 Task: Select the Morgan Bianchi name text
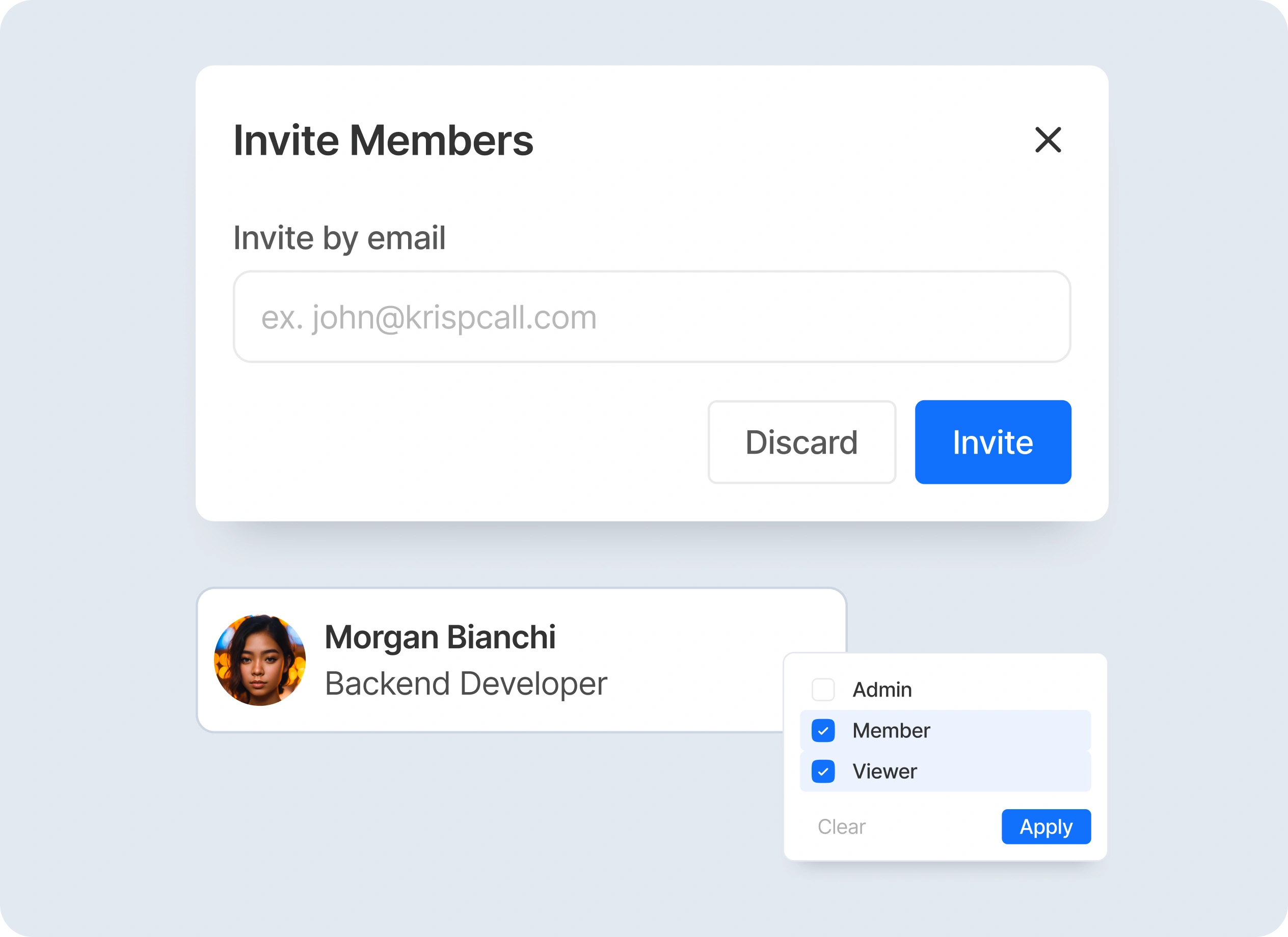pyautogui.click(x=440, y=637)
